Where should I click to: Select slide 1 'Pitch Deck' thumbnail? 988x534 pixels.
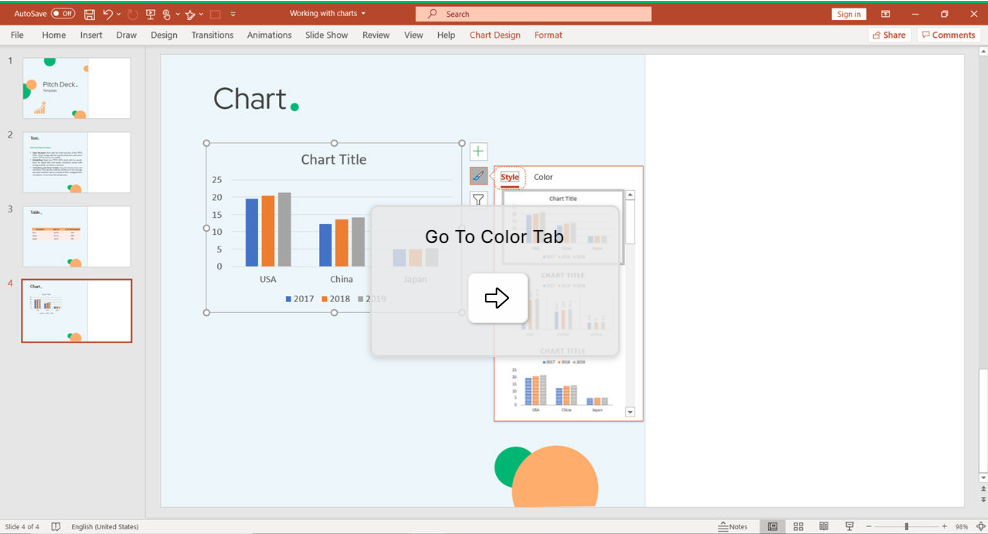click(77, 88)
